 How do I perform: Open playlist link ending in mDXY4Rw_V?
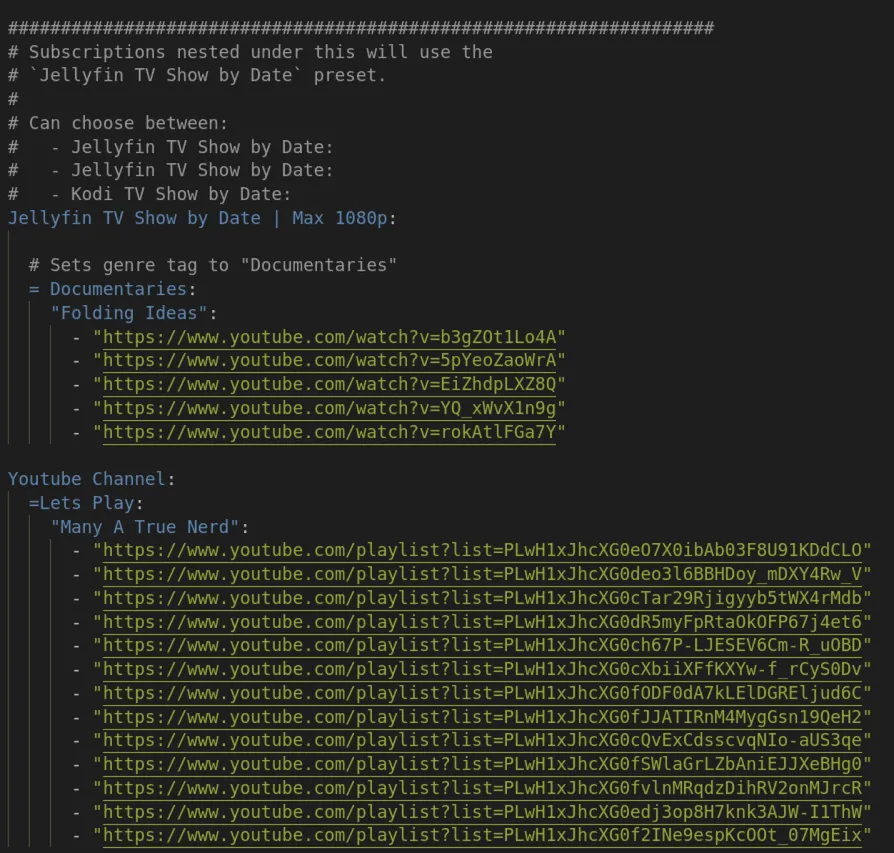[482, 574]
